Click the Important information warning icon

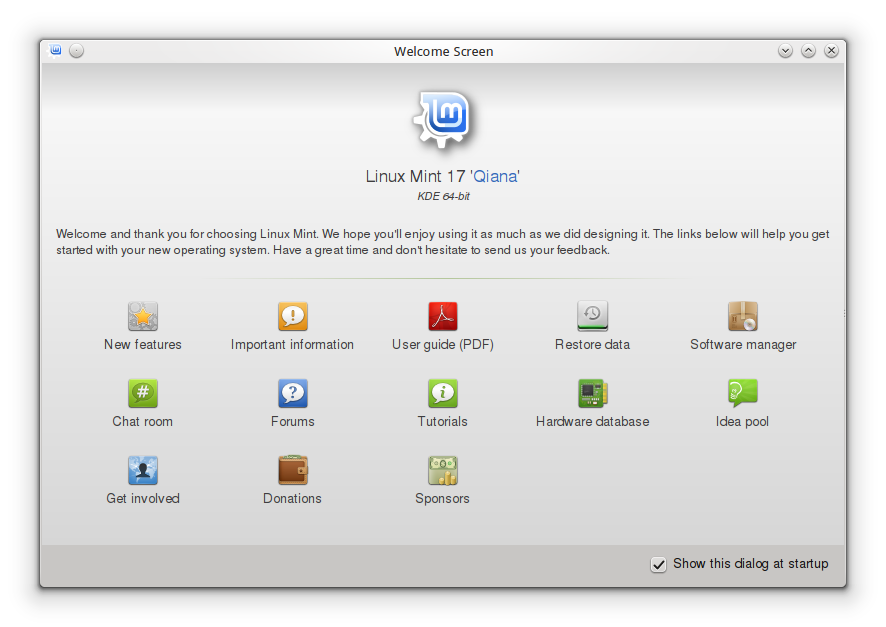point(293,316)
